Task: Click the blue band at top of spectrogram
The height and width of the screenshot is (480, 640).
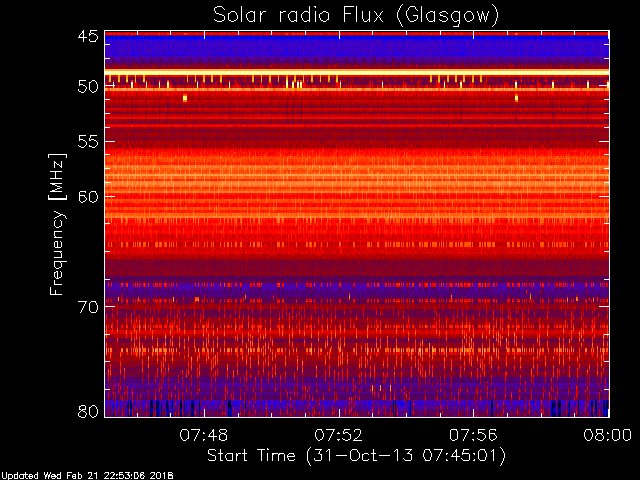Action: (356, 50)
